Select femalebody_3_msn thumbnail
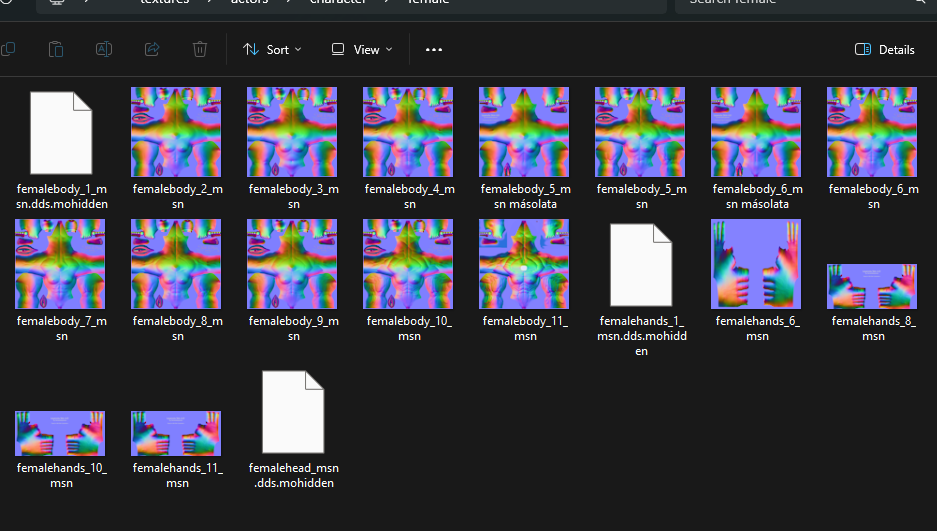The width and height of the screenshot is (937, 531). [x=292, y=132]
